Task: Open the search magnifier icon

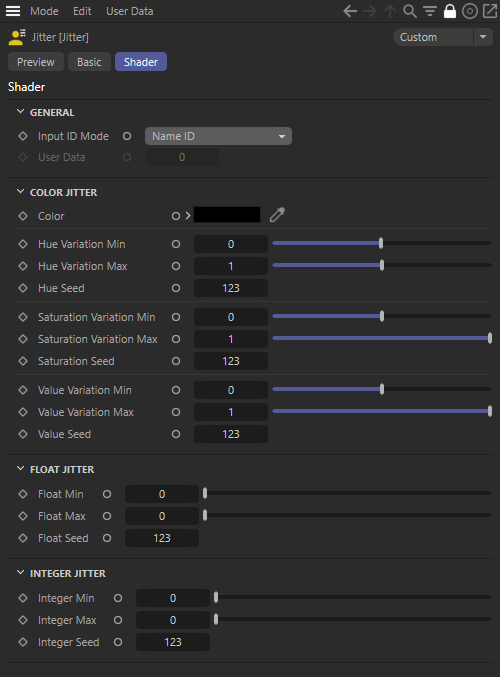Action: click(x=410, y=11)
